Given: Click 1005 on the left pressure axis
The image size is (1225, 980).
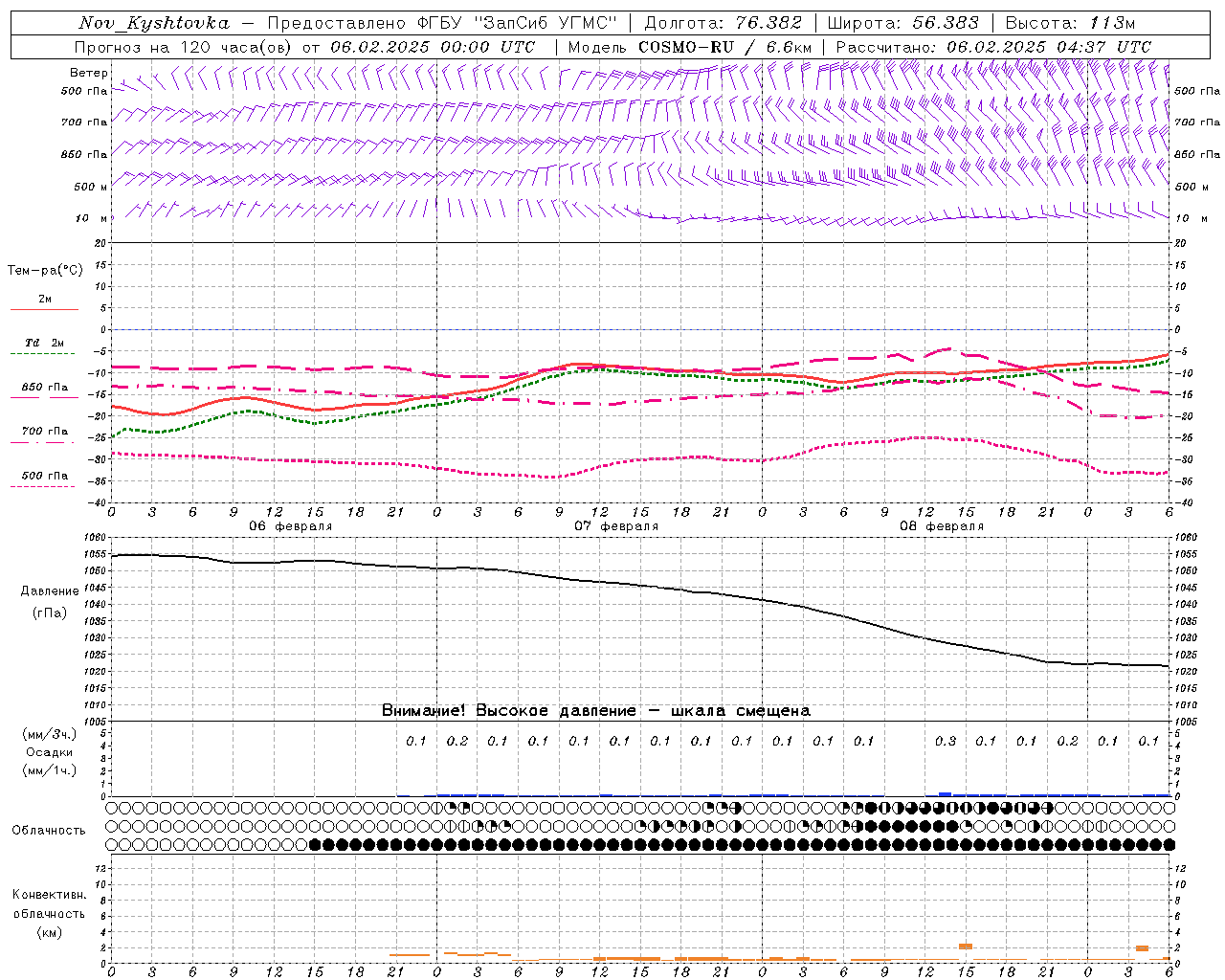Looking at the screenshot, I should [x=93, y=721].
